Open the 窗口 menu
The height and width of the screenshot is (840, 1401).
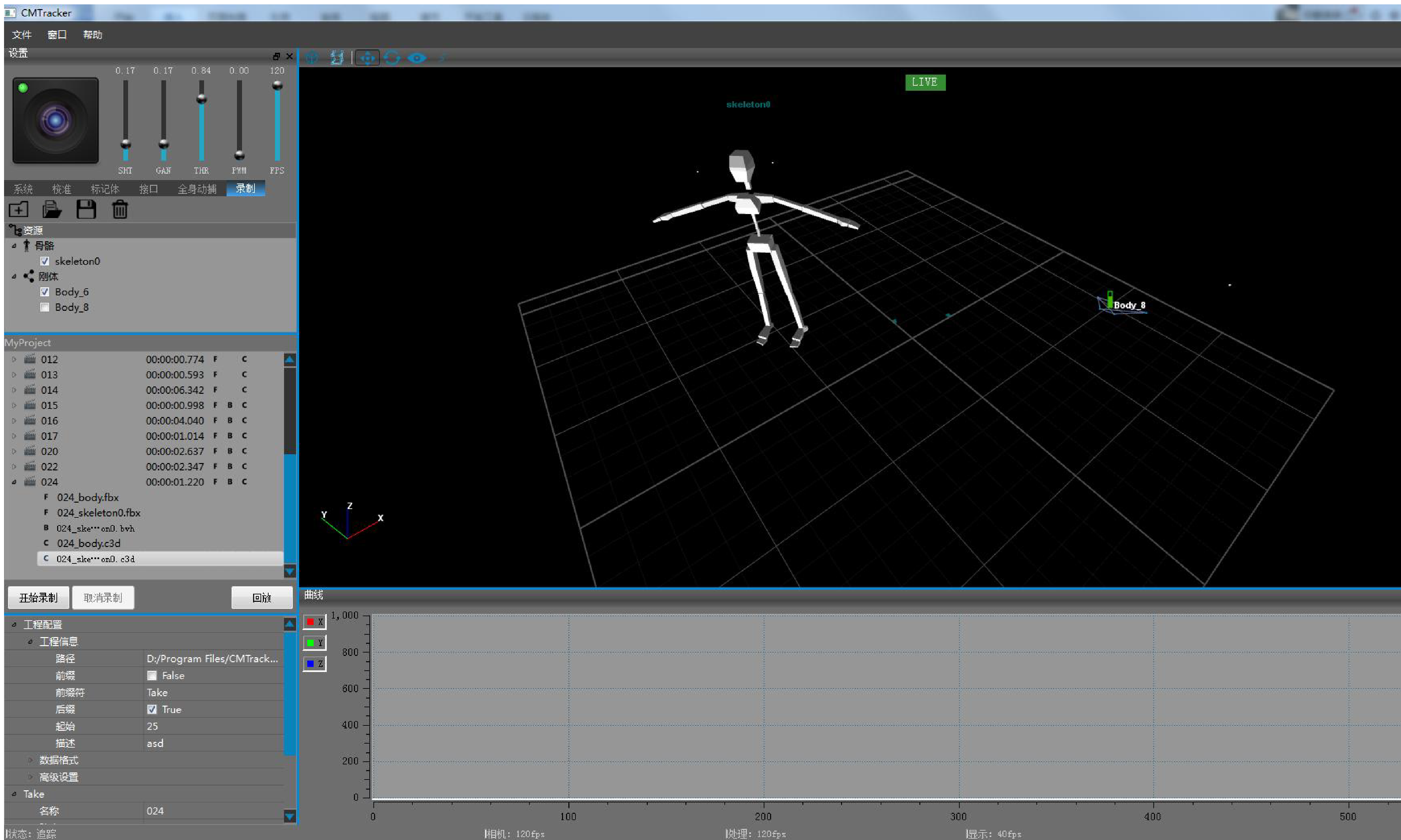(56, 35)
